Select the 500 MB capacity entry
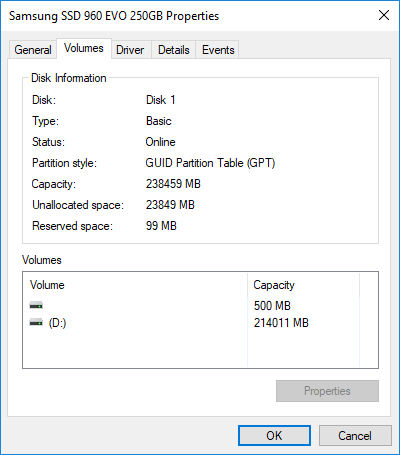This screenshot has width=400, height=455. [272, 306]
